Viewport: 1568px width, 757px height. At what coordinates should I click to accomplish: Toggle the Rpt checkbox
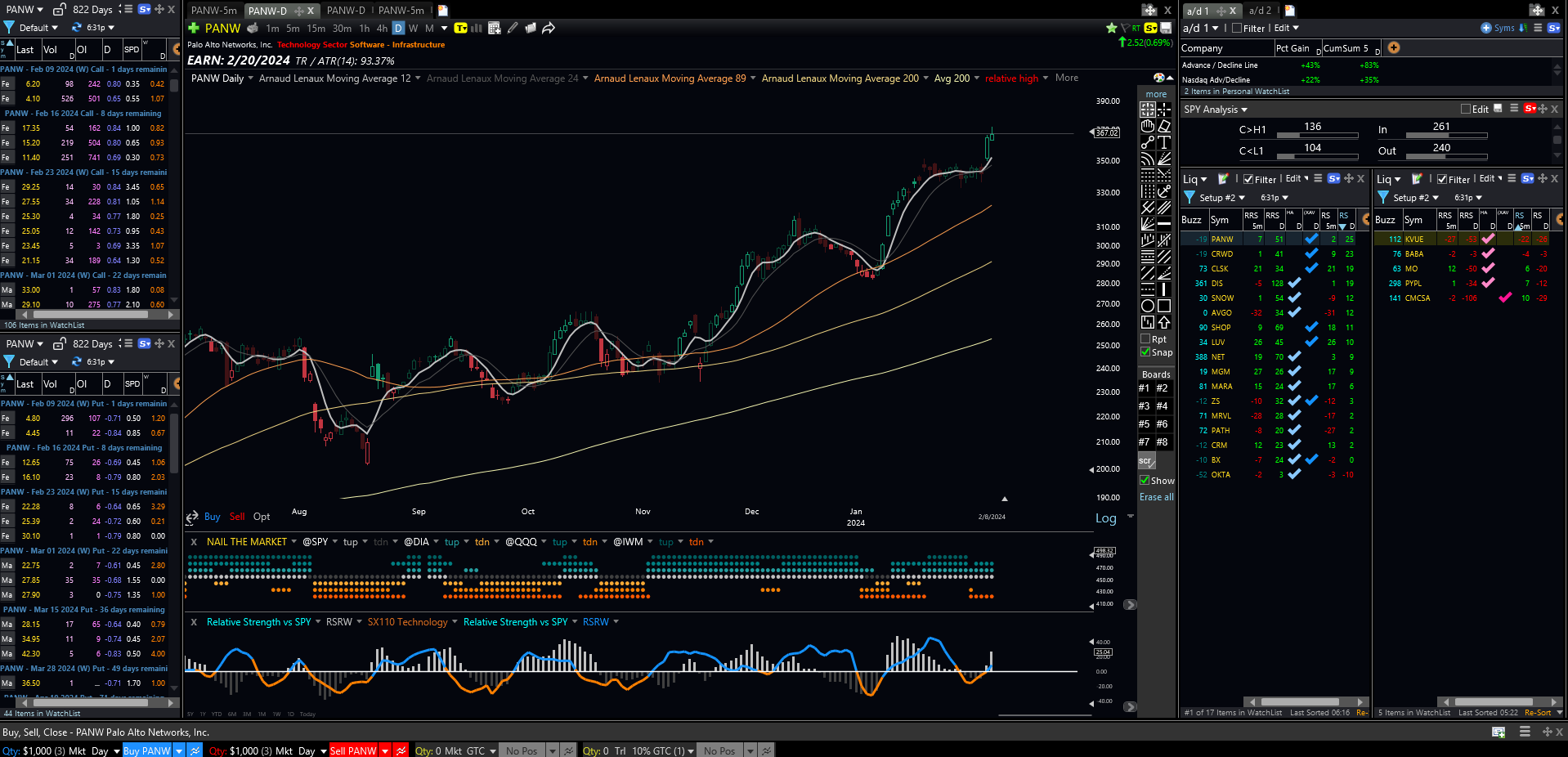[x=1145, y=338]
